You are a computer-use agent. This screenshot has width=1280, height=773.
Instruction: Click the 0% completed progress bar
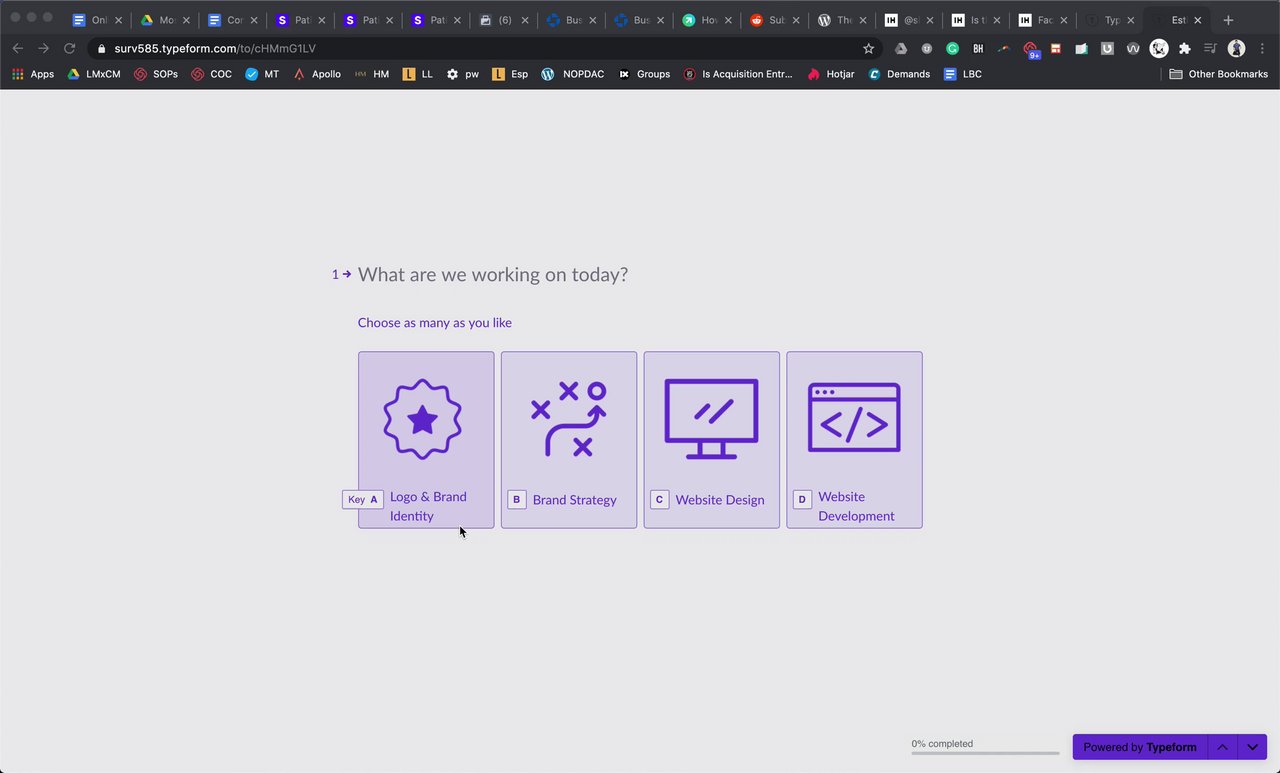[985, 753]
